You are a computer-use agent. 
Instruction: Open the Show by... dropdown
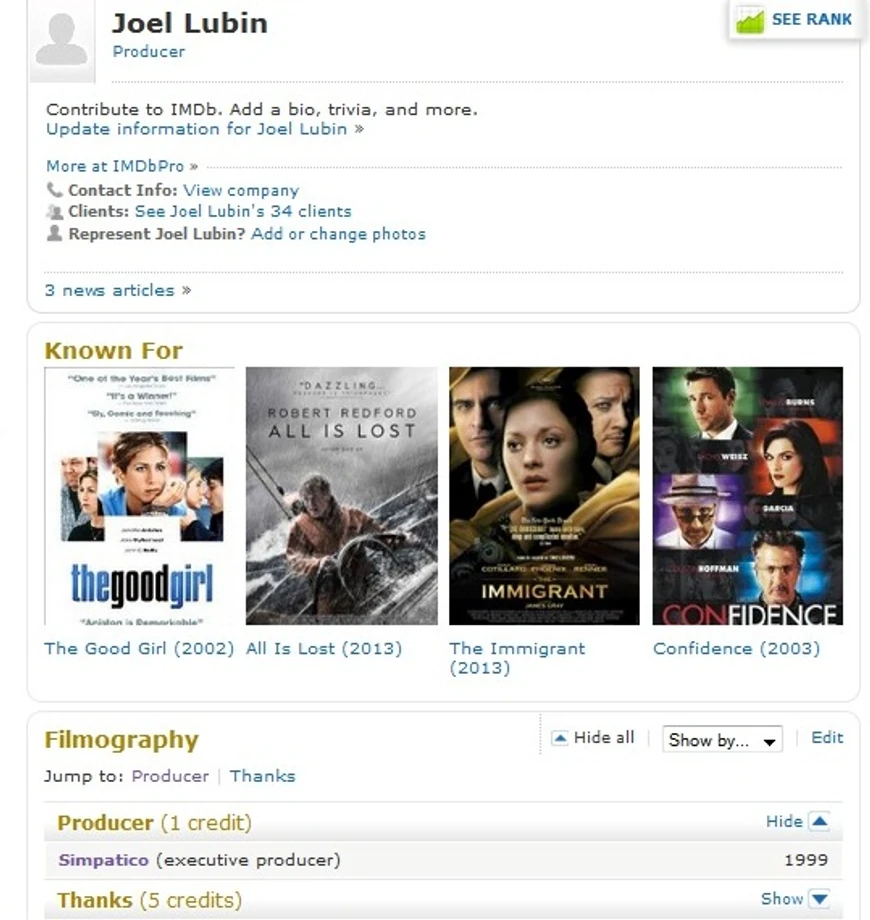722,740
